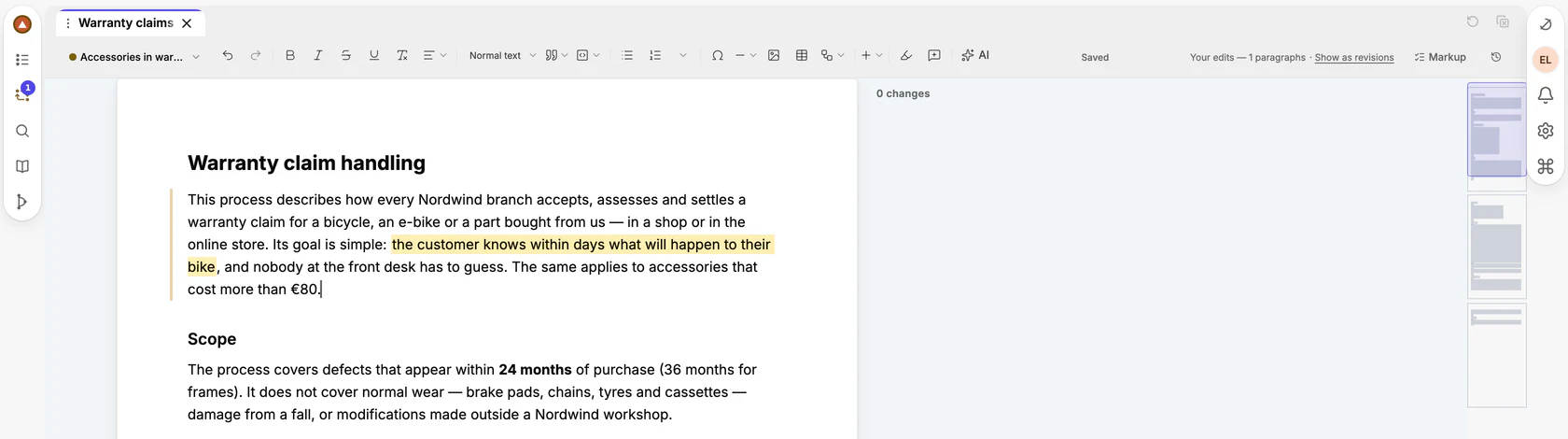This screenshot has height=439, width=1568.
Task: Toggle Markup mode
Action: tap(1440, 57)
